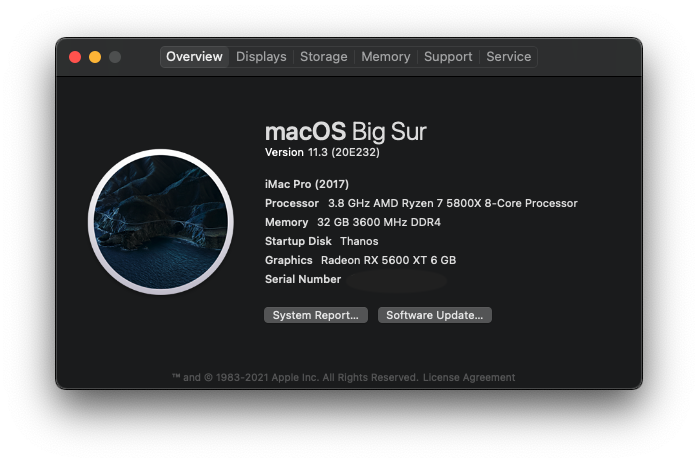Close the About This Mac window

(x=75, y=57)
